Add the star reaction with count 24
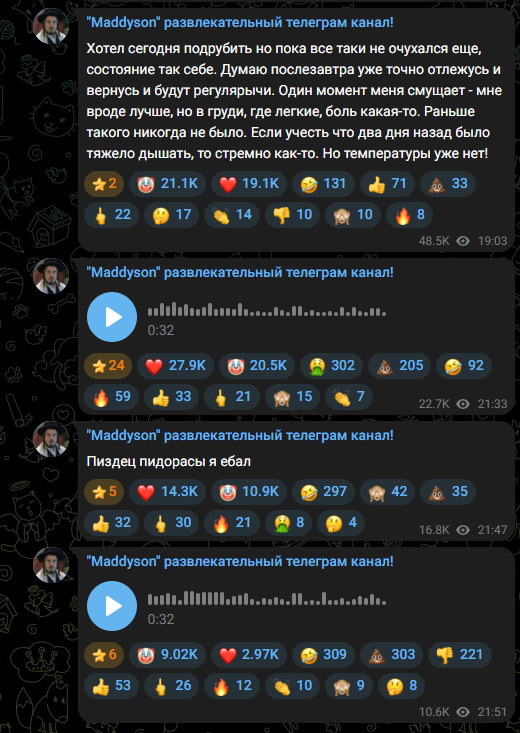Image resolution: width=520 pixels, height=733 pixels. click(108, 365)
